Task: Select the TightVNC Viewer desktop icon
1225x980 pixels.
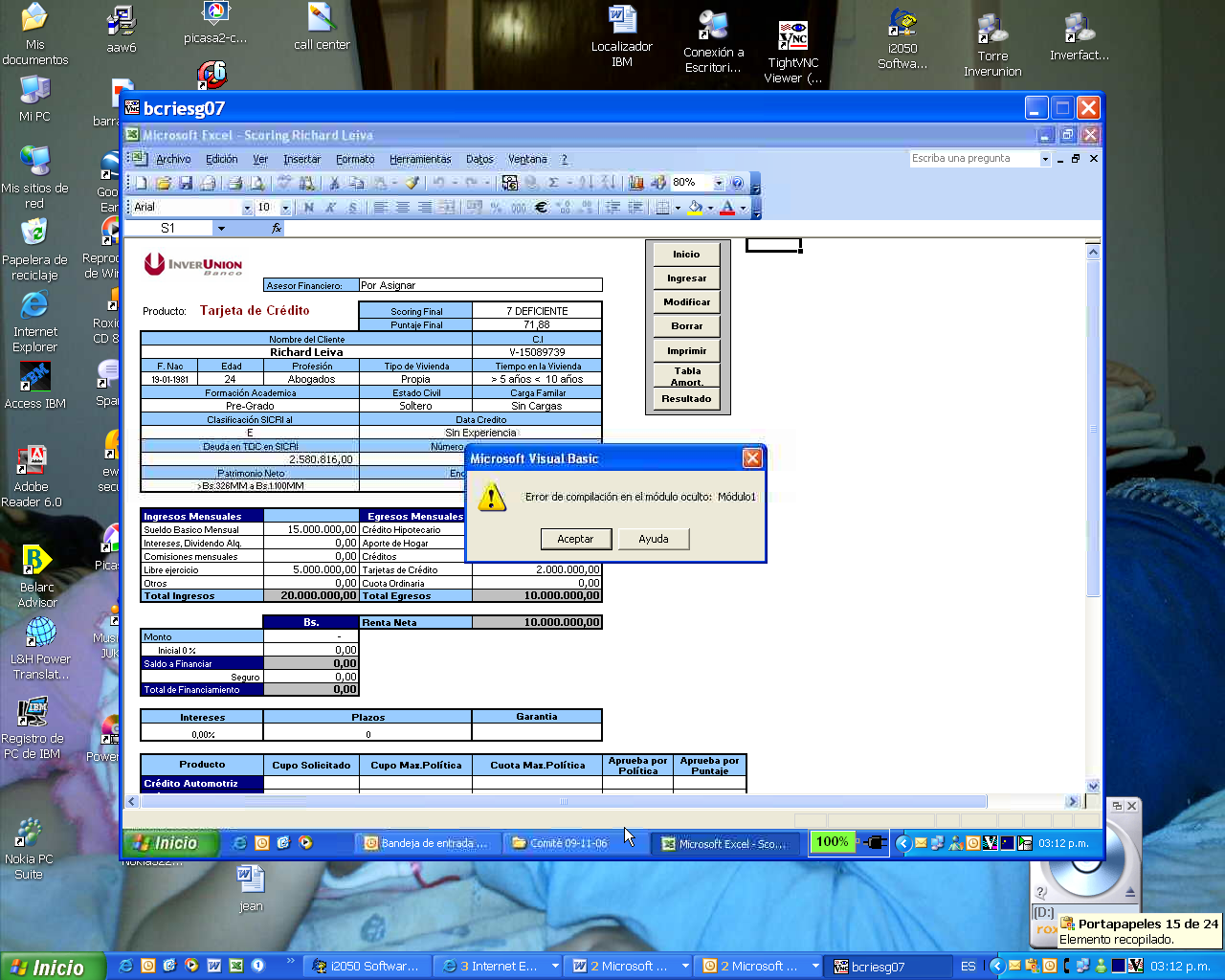Action: [x=792, y=53]
